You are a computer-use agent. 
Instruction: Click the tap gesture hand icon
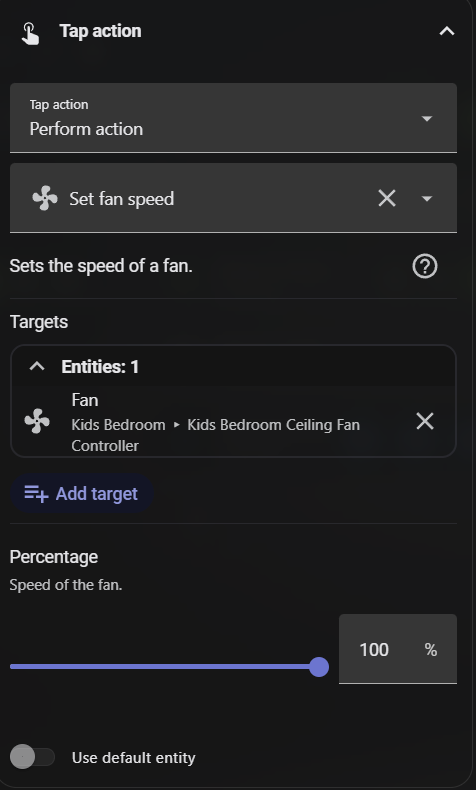(30, 33)
